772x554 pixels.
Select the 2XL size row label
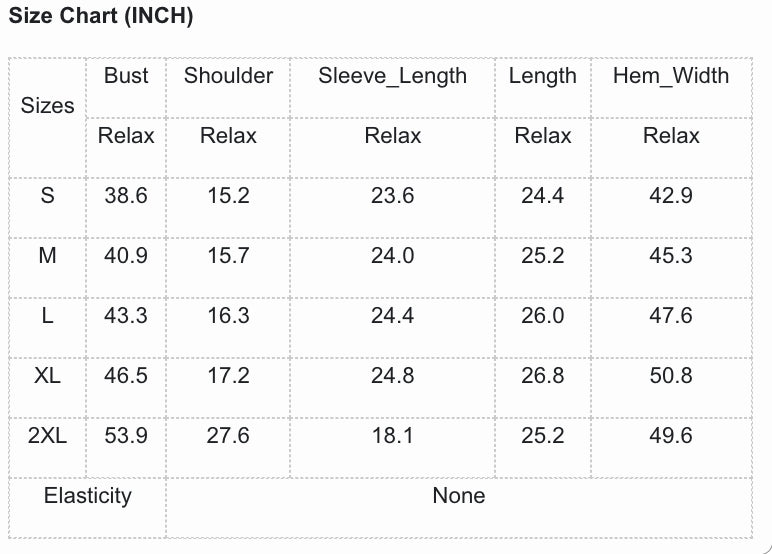tap(47, 435)
